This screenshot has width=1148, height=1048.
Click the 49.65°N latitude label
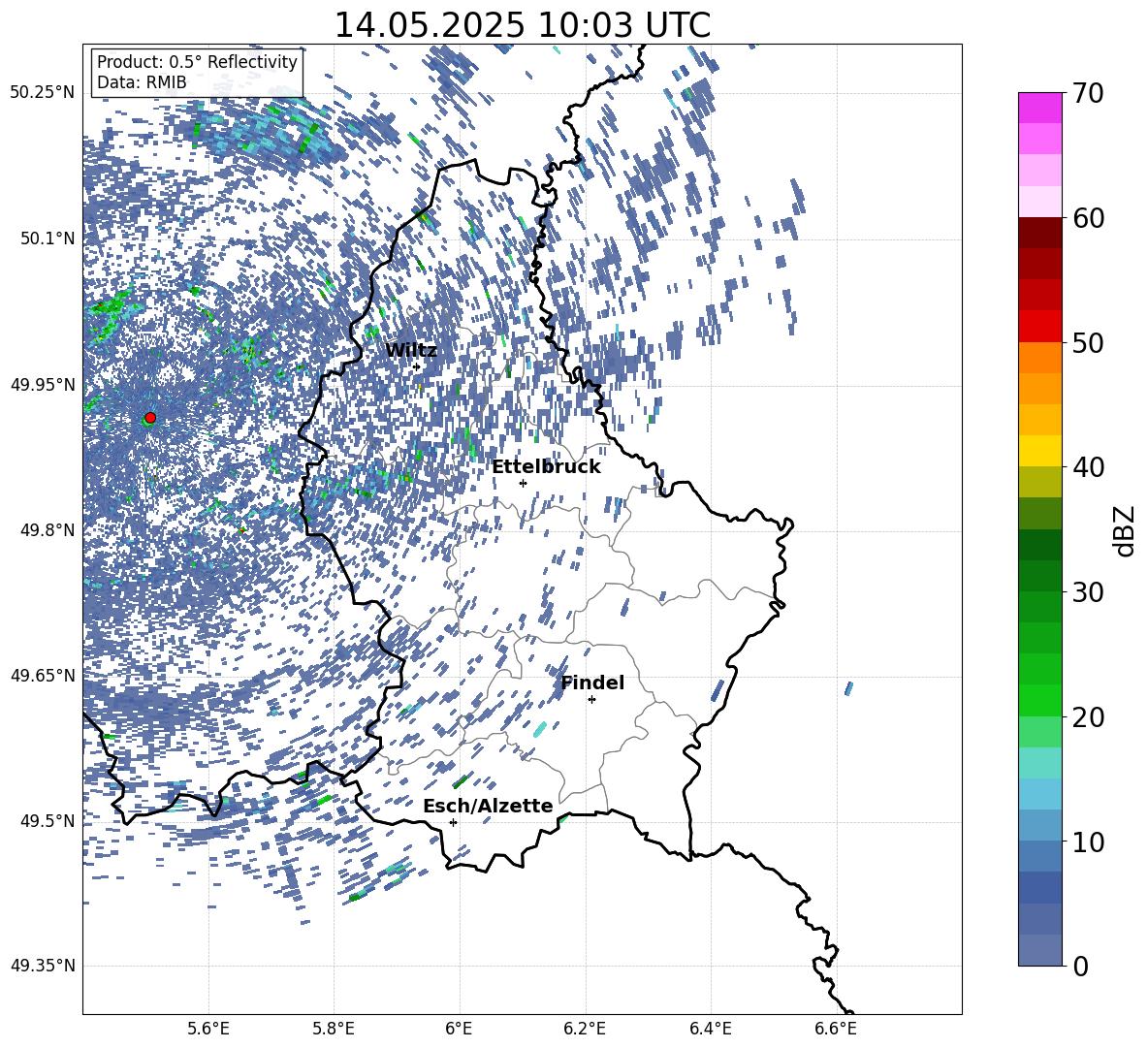coord(43,676)
